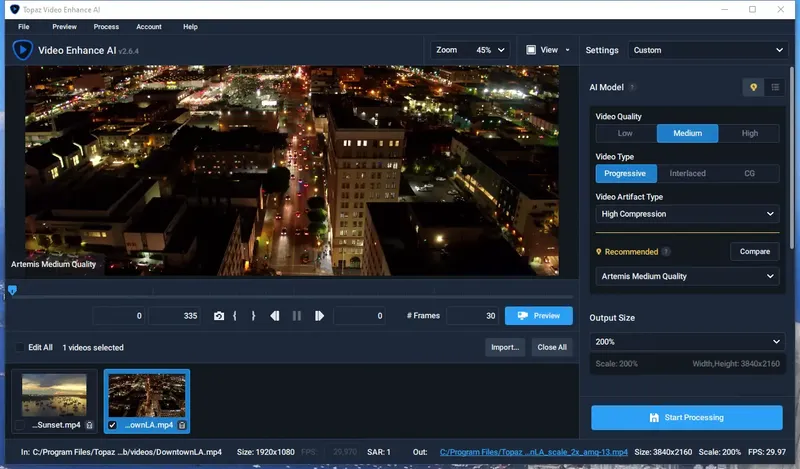
Task: Step back one frame
Action: [x=275, y=316]
